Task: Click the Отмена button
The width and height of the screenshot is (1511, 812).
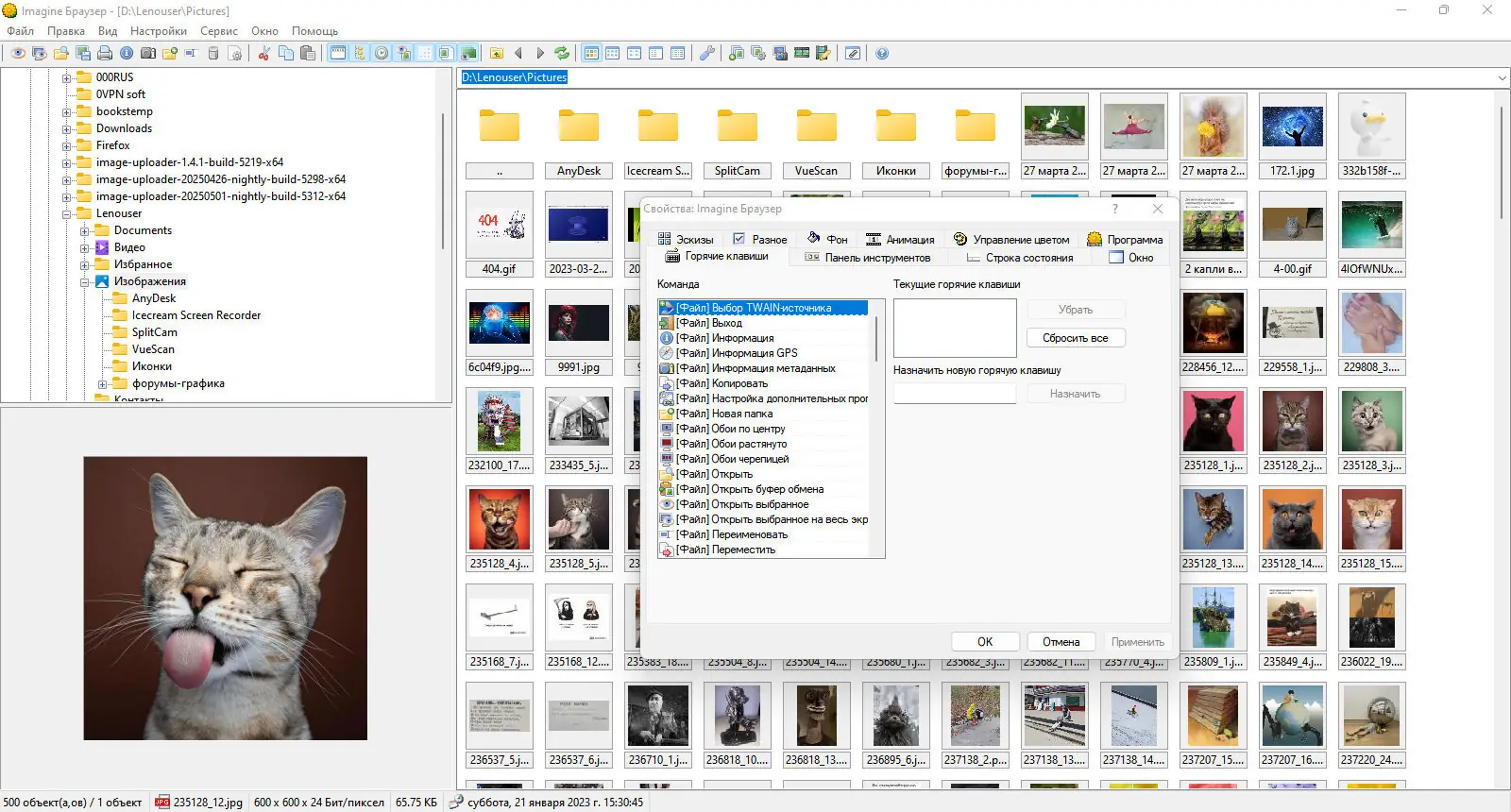Action: point(1061,642)
